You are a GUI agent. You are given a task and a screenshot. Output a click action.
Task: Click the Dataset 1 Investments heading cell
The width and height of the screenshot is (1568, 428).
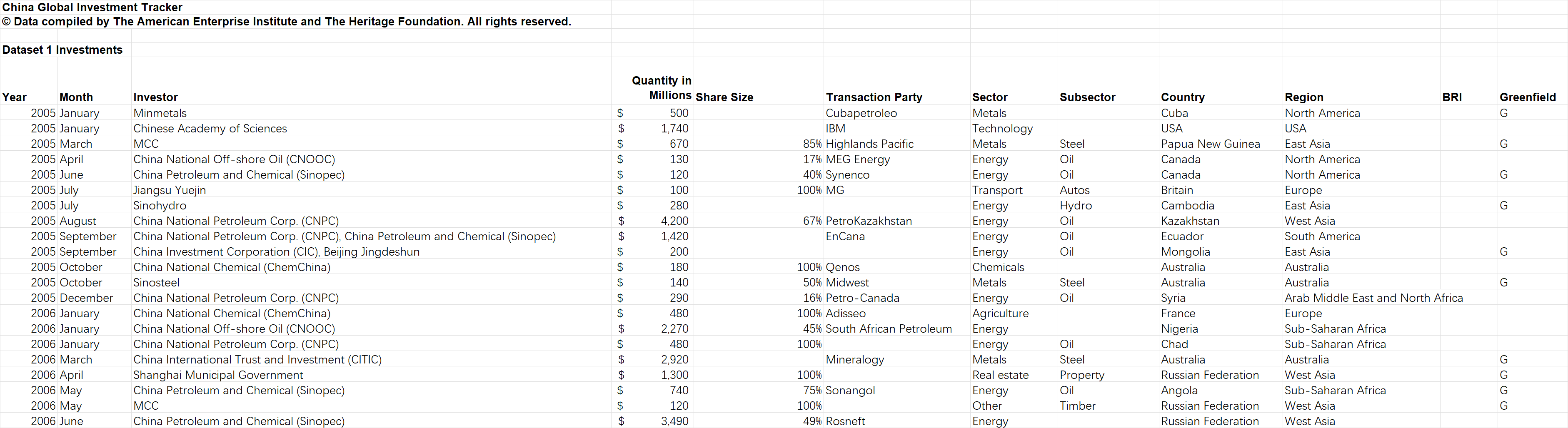tap(62, 50)
